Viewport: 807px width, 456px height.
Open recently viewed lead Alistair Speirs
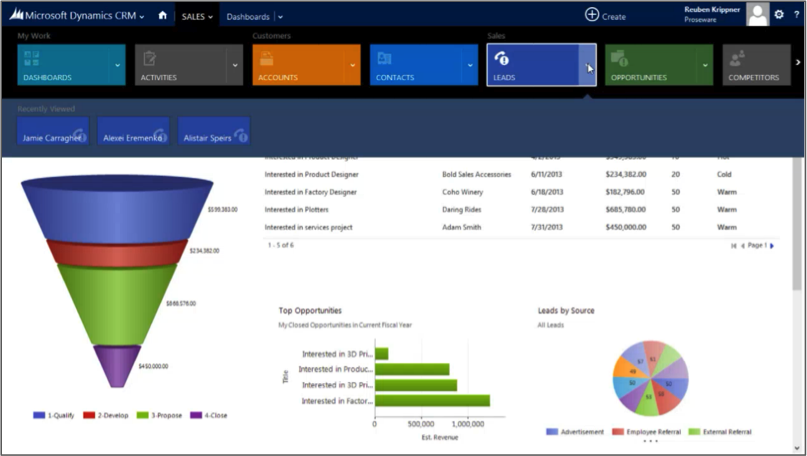click(x=214, y=131)
